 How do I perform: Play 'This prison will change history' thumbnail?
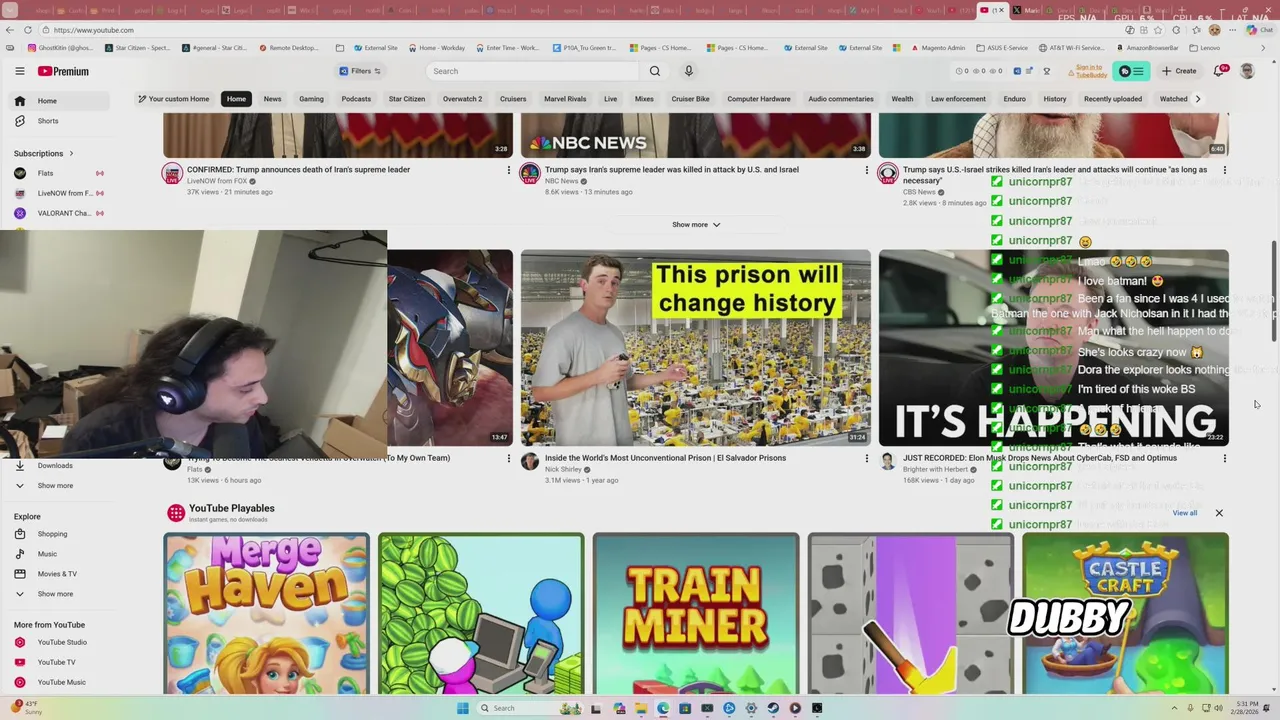pyautogui.click(x=695, y=348)
